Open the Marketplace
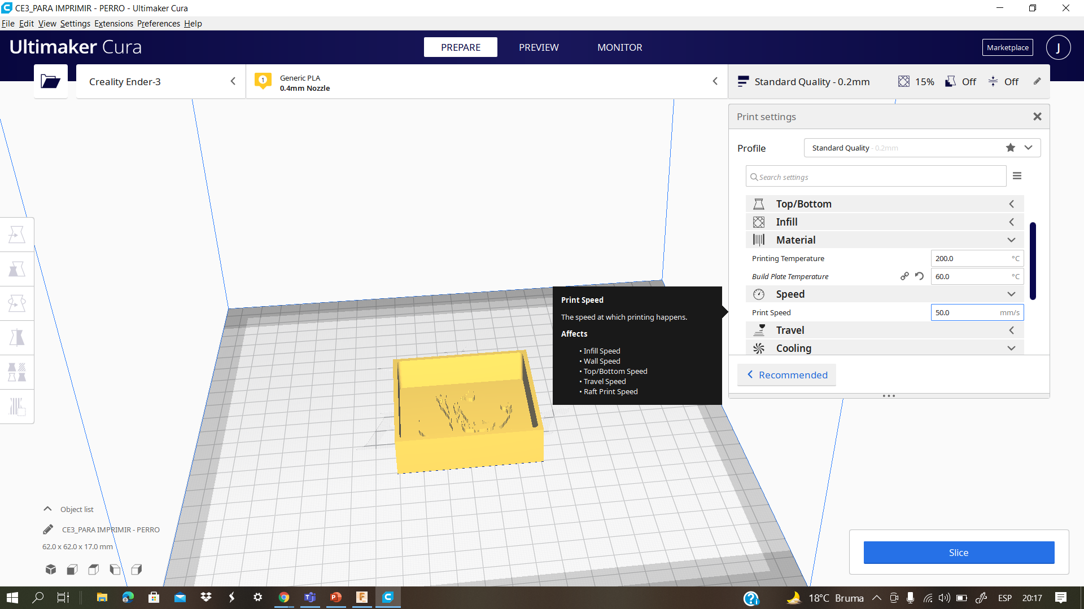Image resolution: width=1084 pixels, height=609 pixels. 1007,48
